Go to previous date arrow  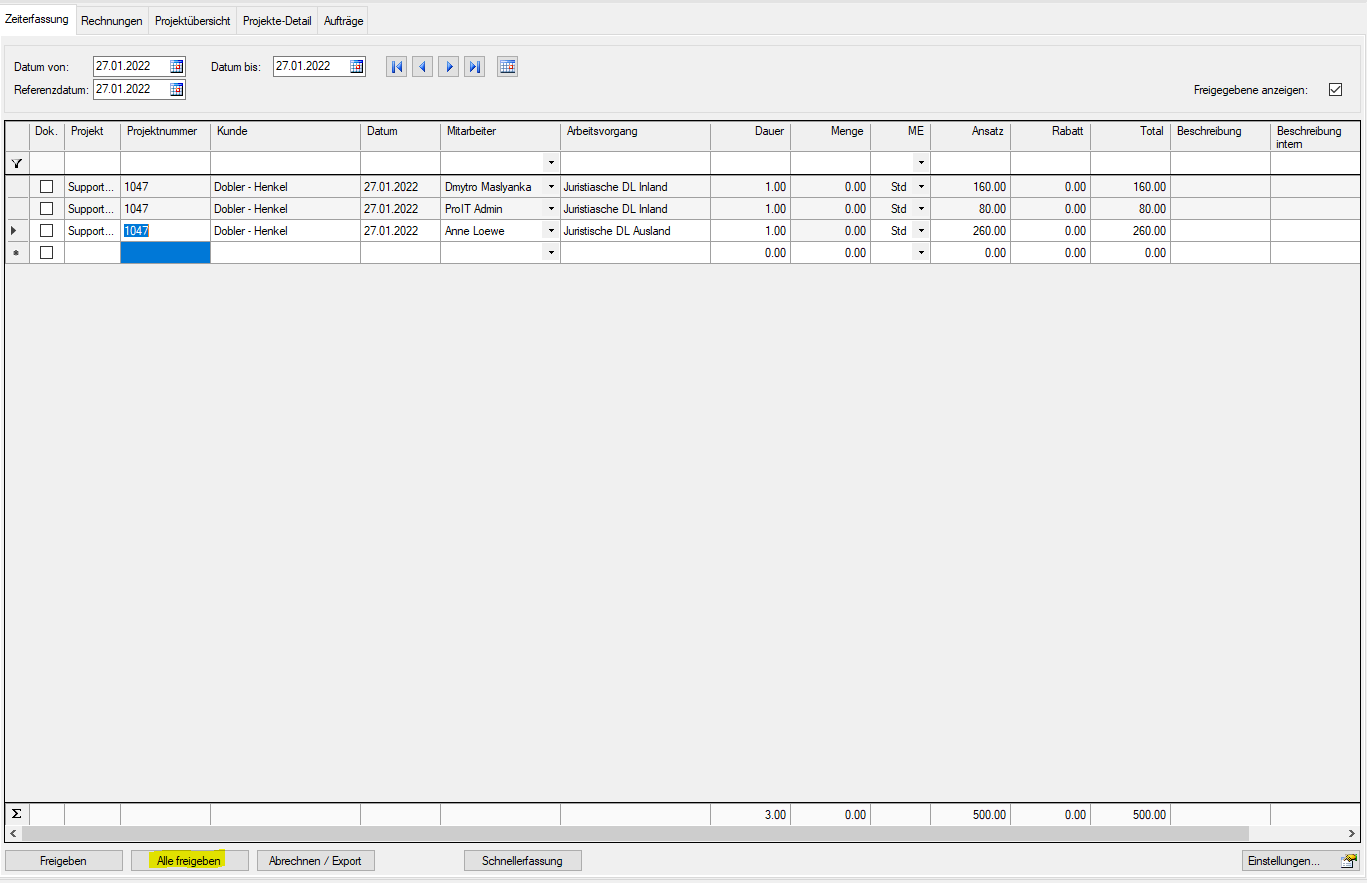click(x=423, y=67)
